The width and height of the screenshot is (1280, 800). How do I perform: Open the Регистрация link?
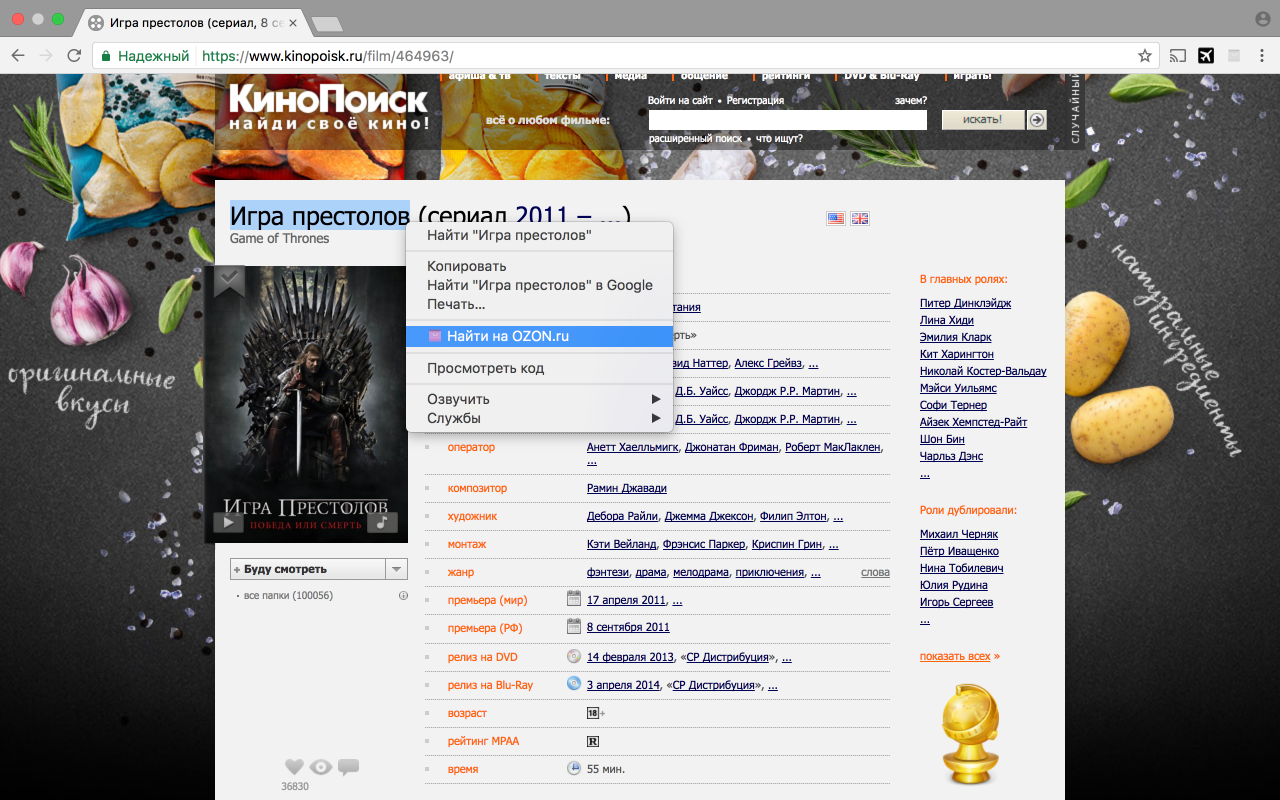(755, 100)
